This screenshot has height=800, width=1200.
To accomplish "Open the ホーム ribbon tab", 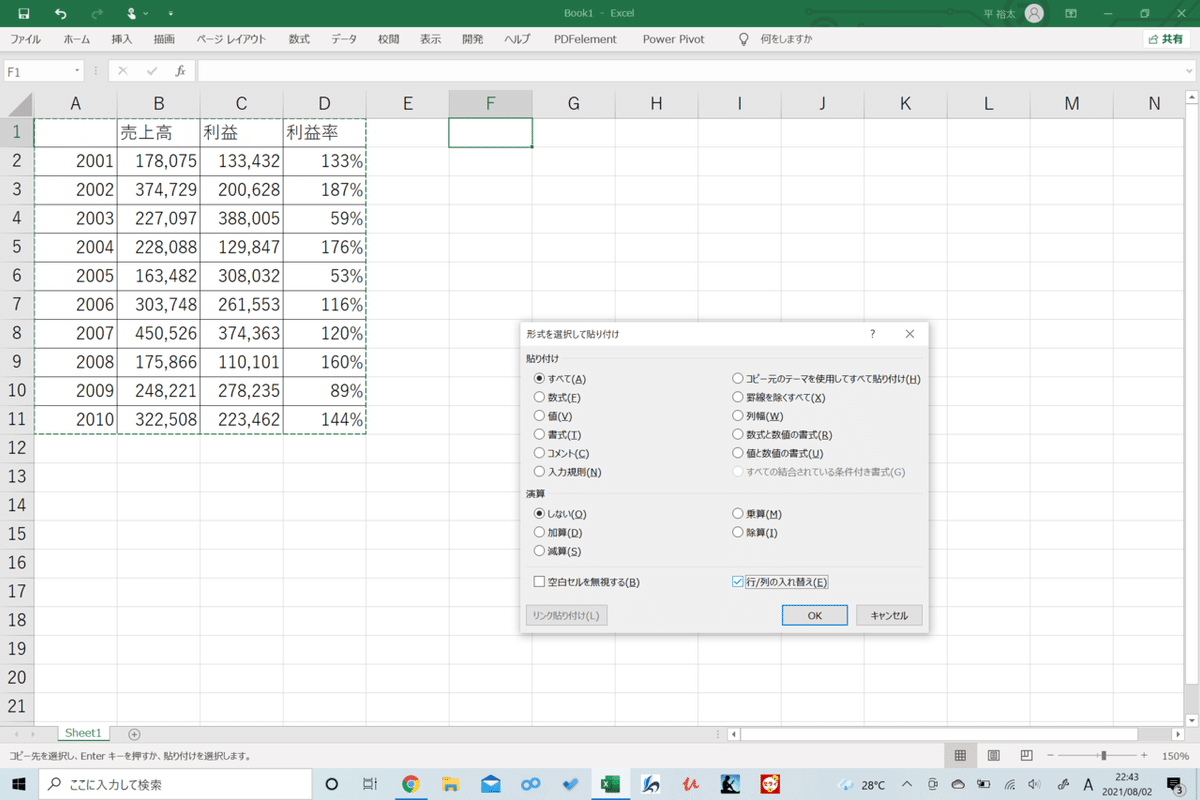I will tap(76, 39).
